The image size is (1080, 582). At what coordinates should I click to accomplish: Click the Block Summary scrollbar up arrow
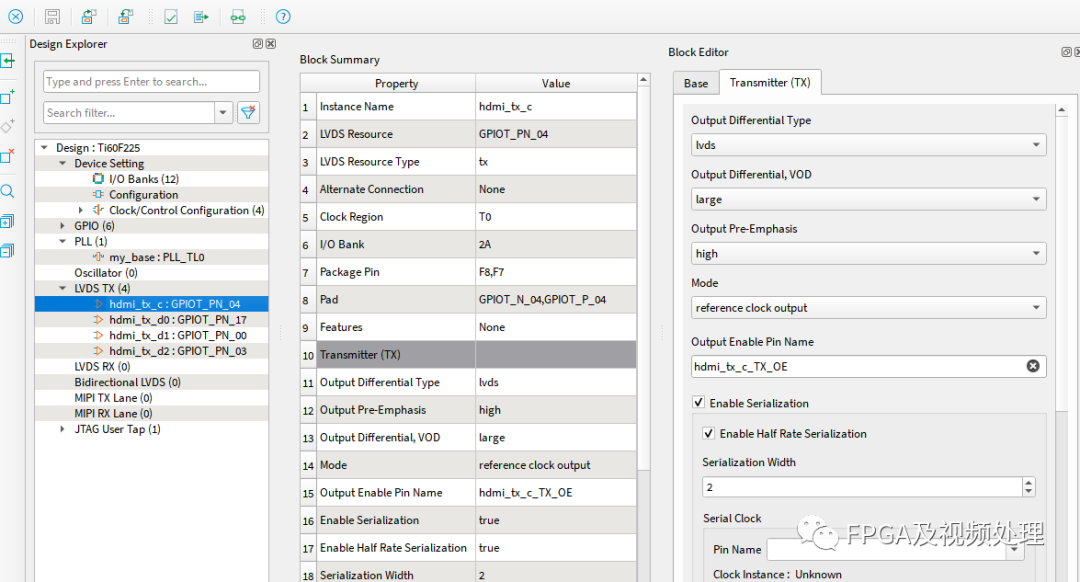(x=643, y=80)
